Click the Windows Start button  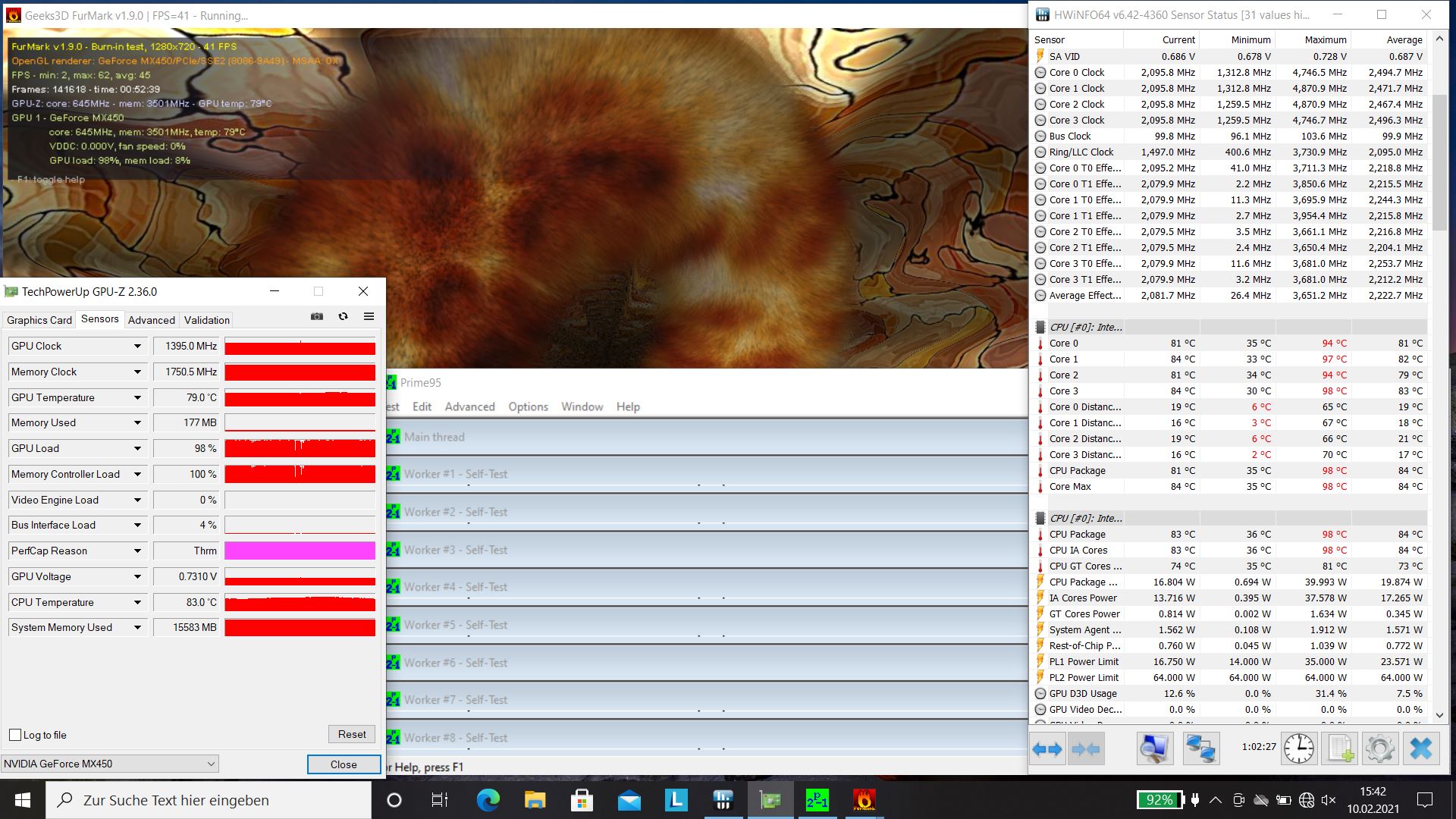(x=22, y=800)
